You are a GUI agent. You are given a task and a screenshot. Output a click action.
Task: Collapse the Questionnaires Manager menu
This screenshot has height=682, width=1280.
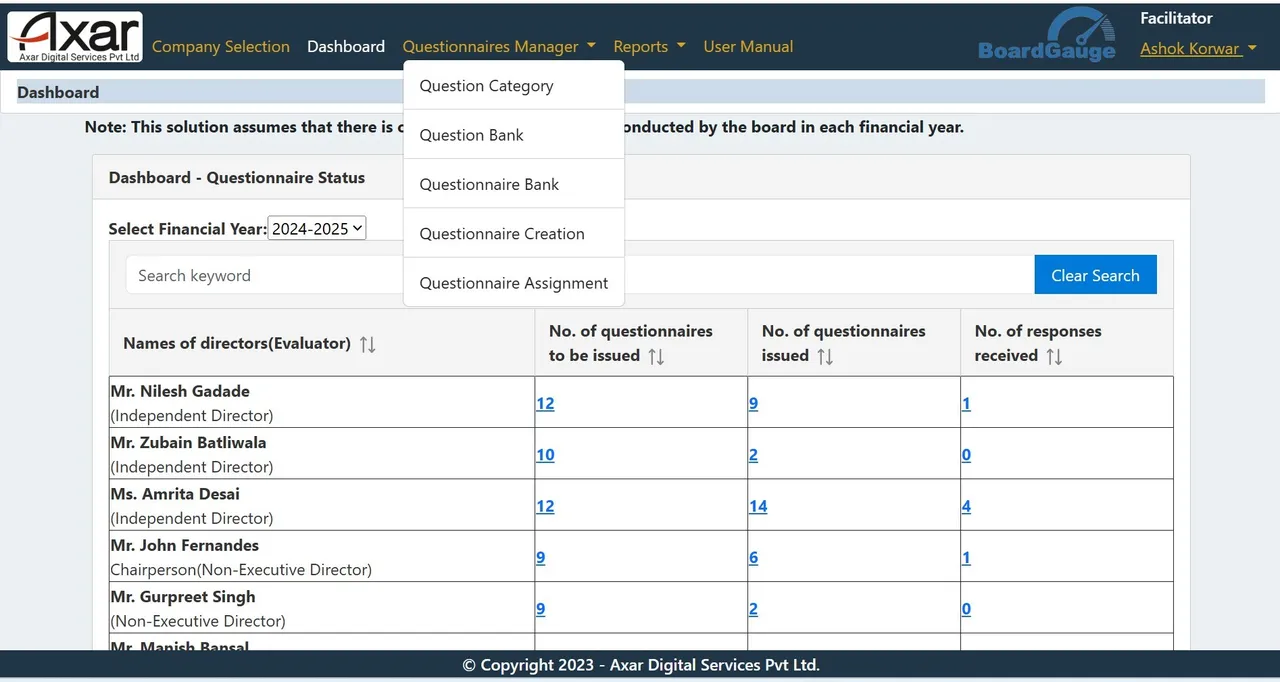[x=499, y=46]
